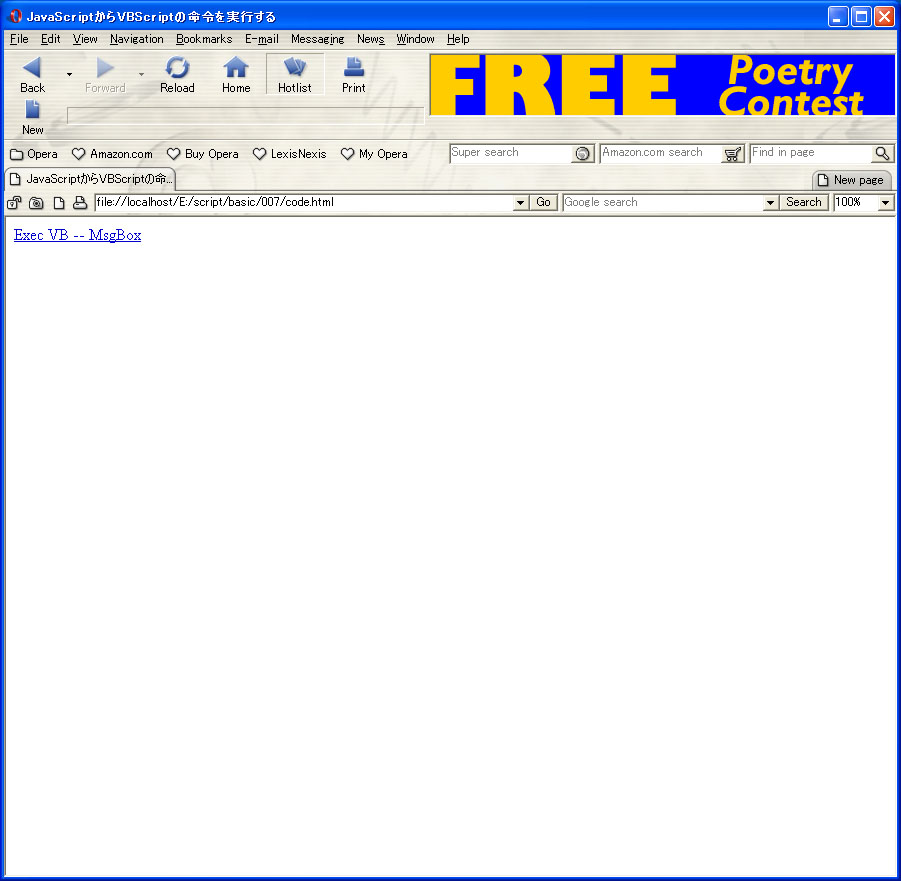Click the address field with code.html URL
Image resolution: width=901 pixels, height=881 pixels.
click(304, 202)
